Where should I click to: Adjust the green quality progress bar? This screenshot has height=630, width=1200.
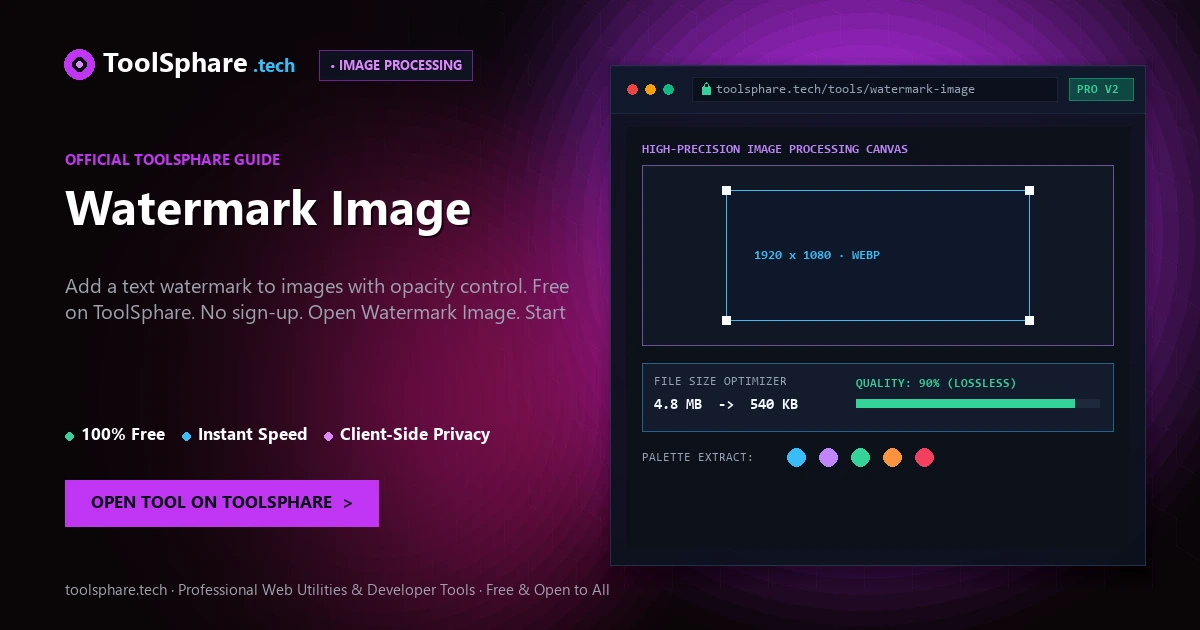pos(978,403)
